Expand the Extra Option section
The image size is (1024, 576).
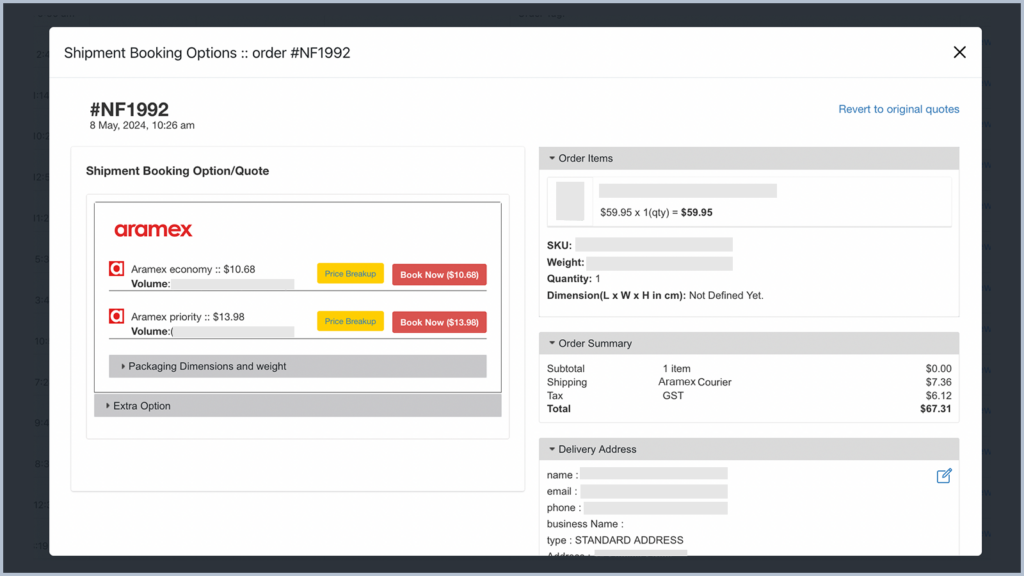point(141,406)
